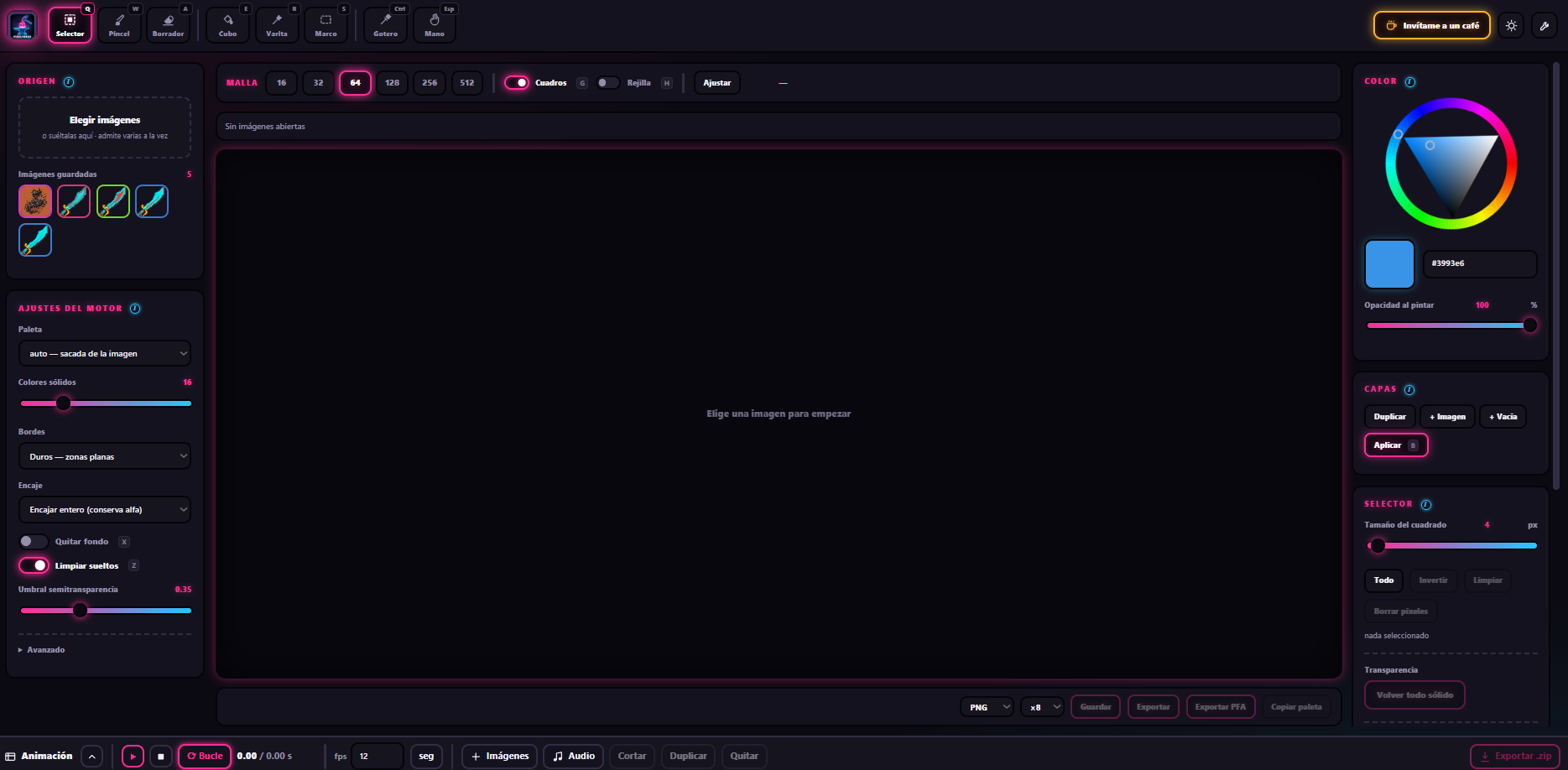Enable the Quitar fondo switch
Viewport: 1568px width, 770px height.
pyautogui.click(x=33, y=541)
